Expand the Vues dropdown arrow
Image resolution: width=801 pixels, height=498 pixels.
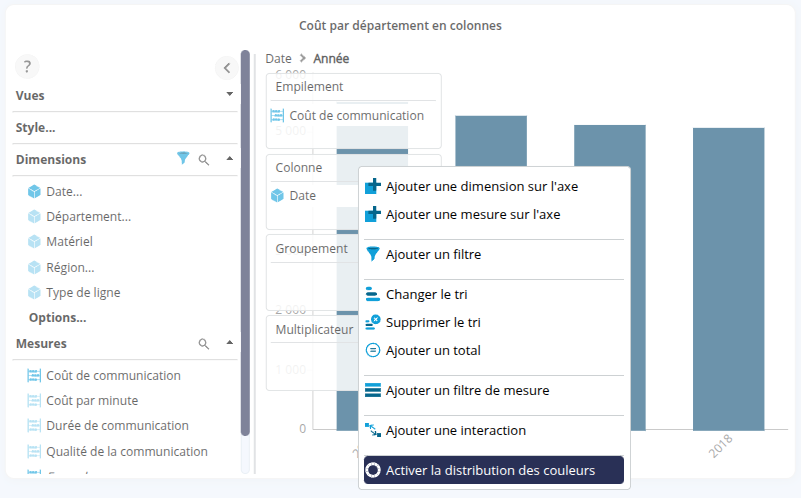click(230, 94)
